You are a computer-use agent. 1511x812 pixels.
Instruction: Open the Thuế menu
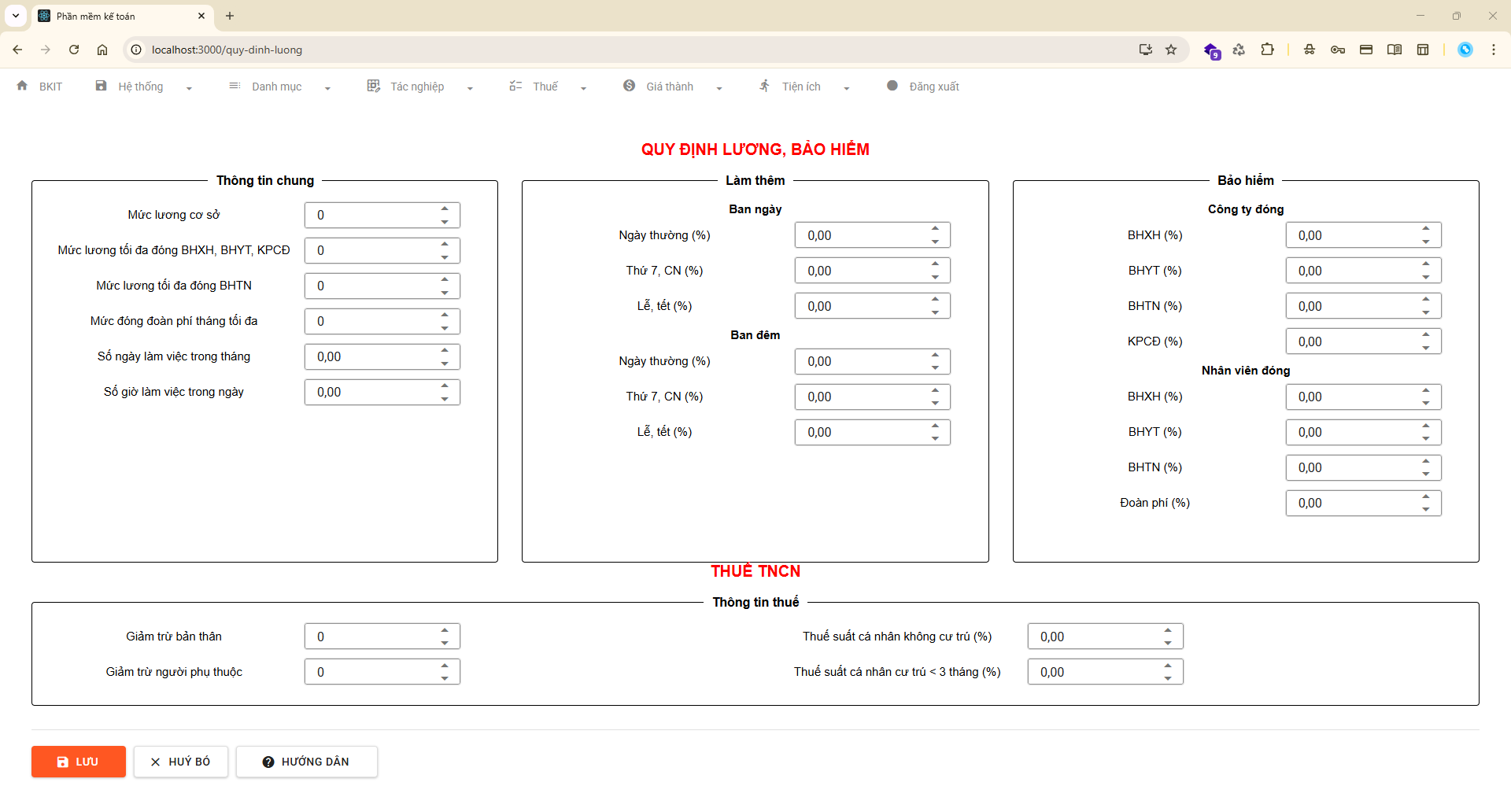click(545, 87)
